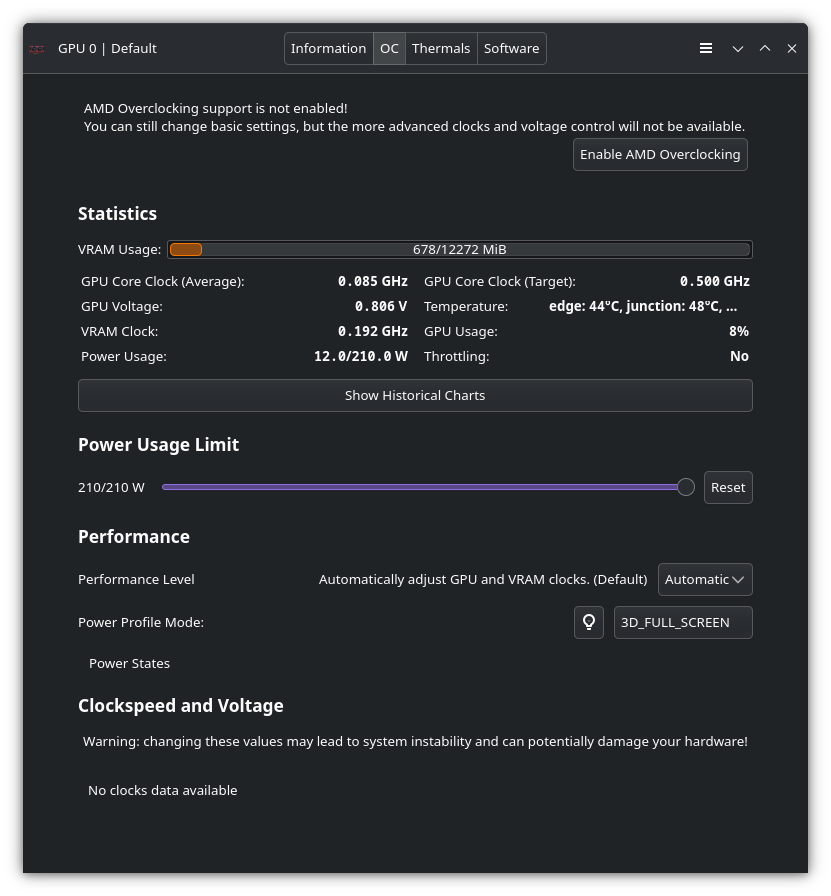Open the GPU 0 | Default profile selector
Viewport: 831px width, 896px height.
(107, 48)
